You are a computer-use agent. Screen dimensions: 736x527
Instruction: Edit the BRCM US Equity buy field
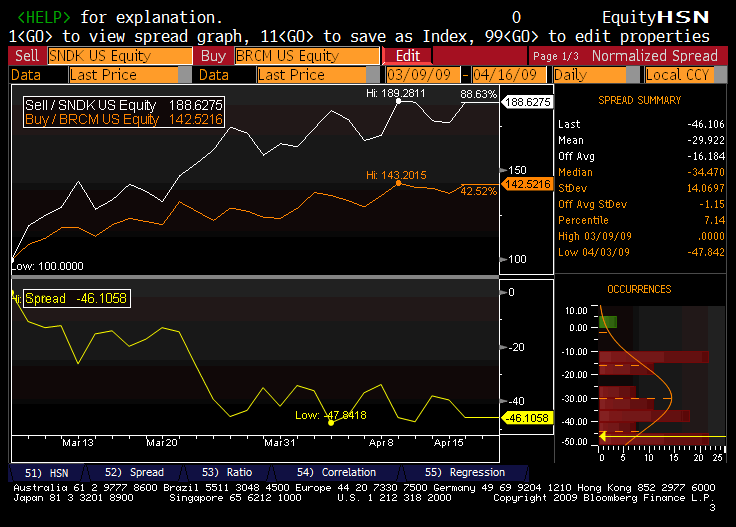pos(307,56)
